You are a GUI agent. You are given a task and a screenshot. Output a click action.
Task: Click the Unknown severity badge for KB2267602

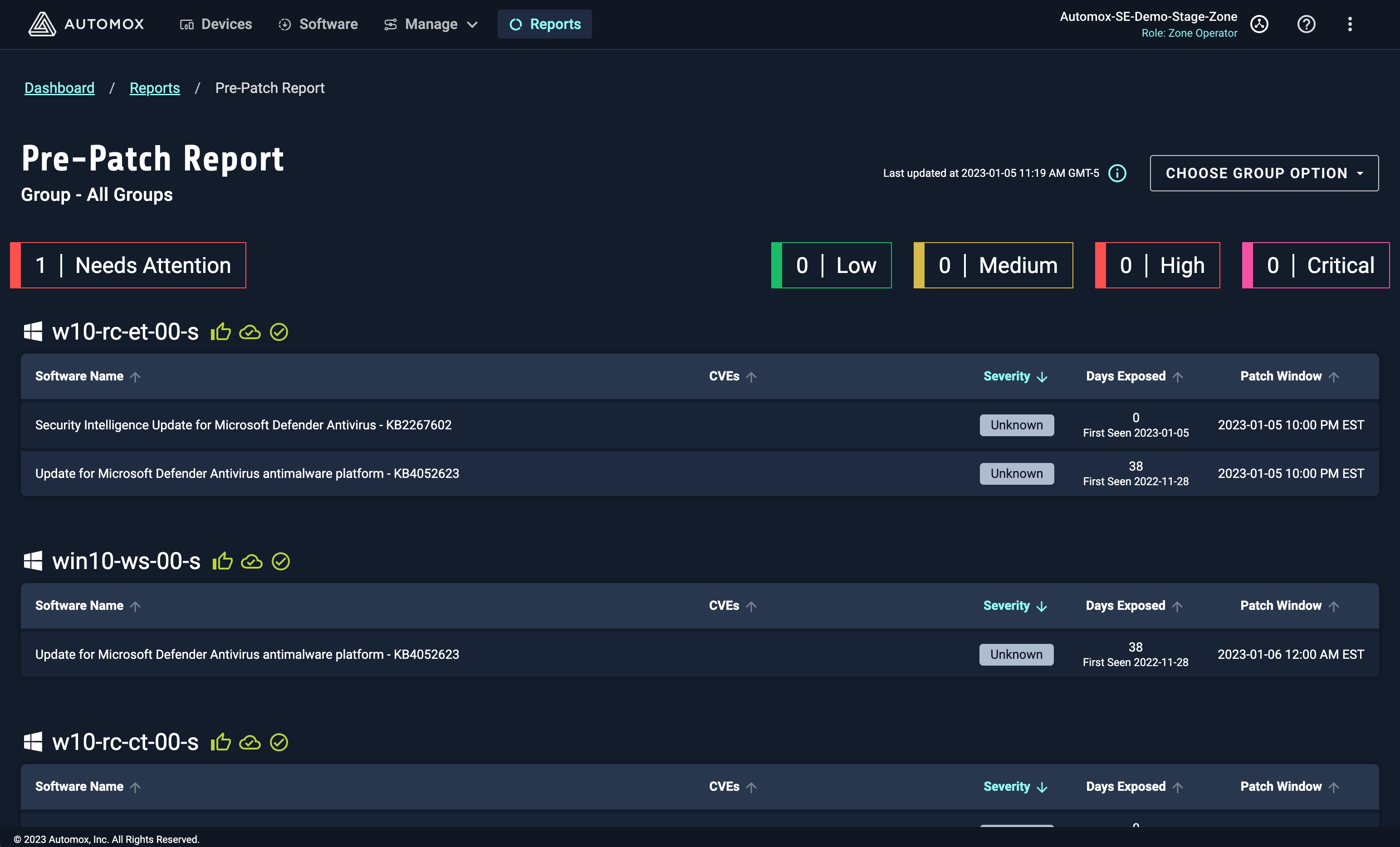click(1017, 425)
